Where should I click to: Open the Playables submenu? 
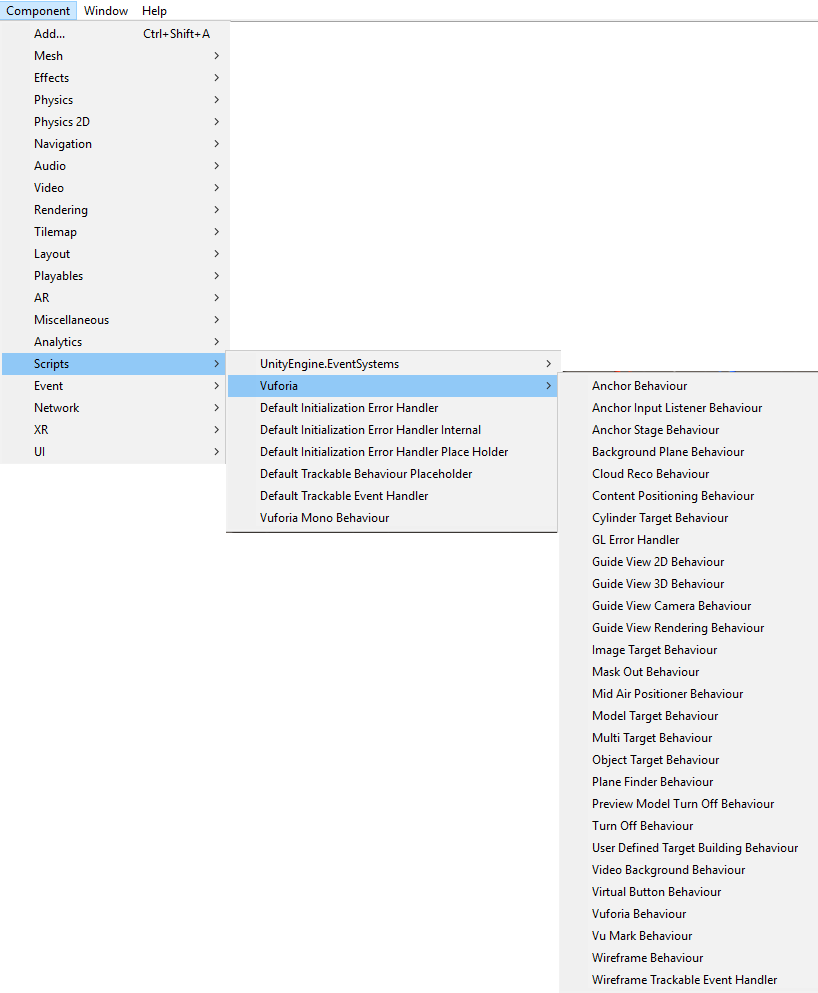pos(114,276)
